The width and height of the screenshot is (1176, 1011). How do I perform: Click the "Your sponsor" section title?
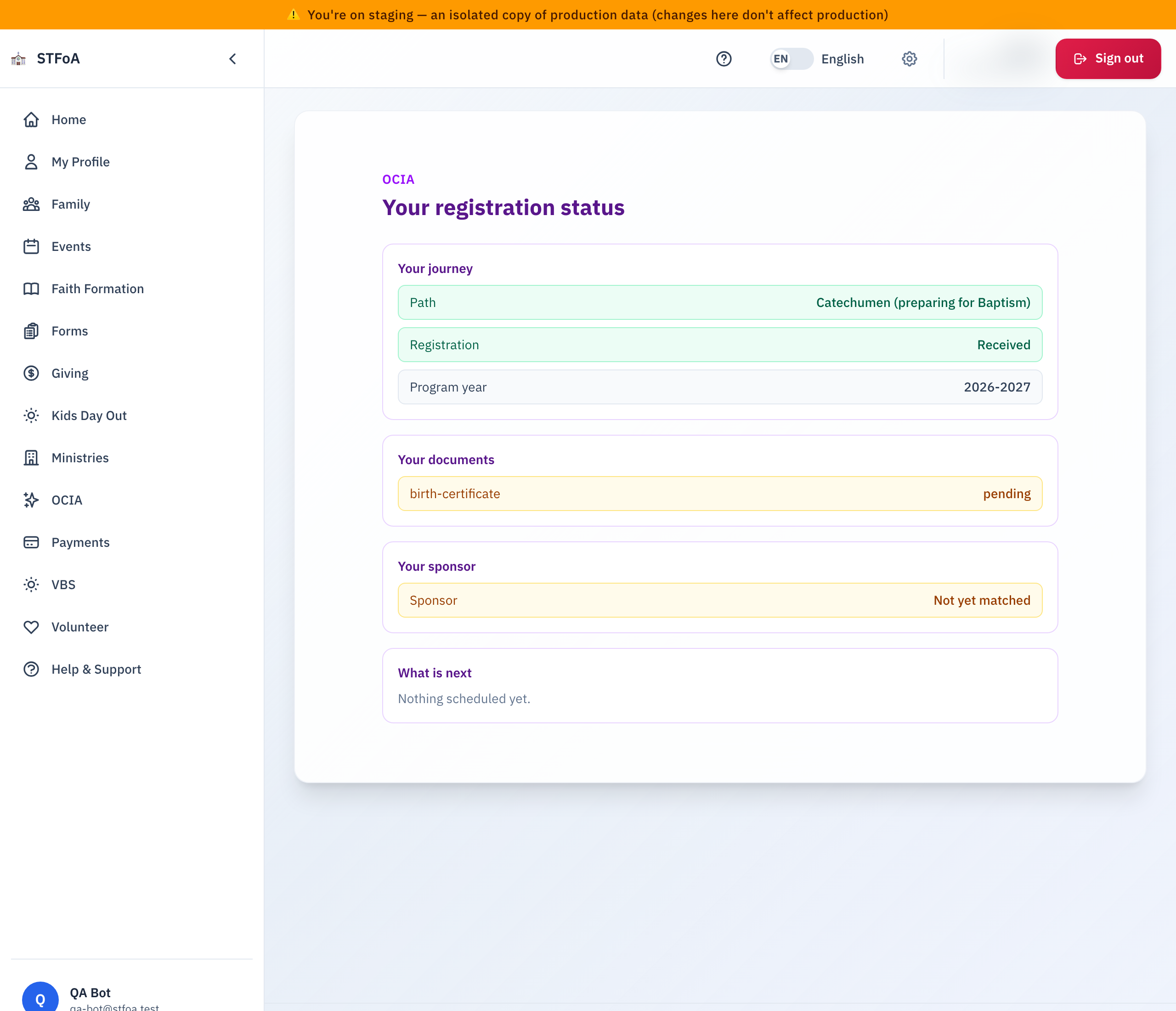point(436,567)
